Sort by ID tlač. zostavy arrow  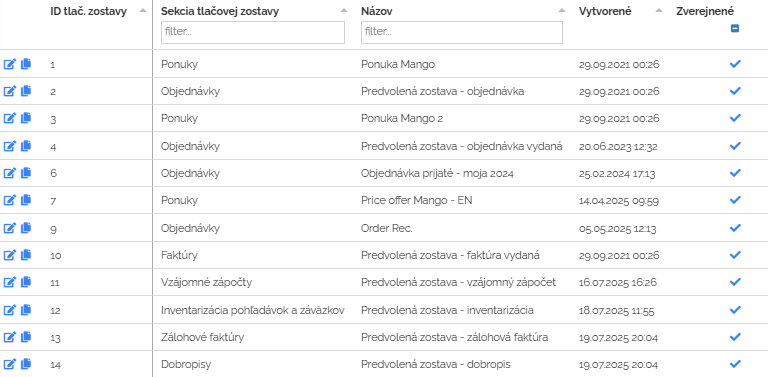[x=143, y=11]
